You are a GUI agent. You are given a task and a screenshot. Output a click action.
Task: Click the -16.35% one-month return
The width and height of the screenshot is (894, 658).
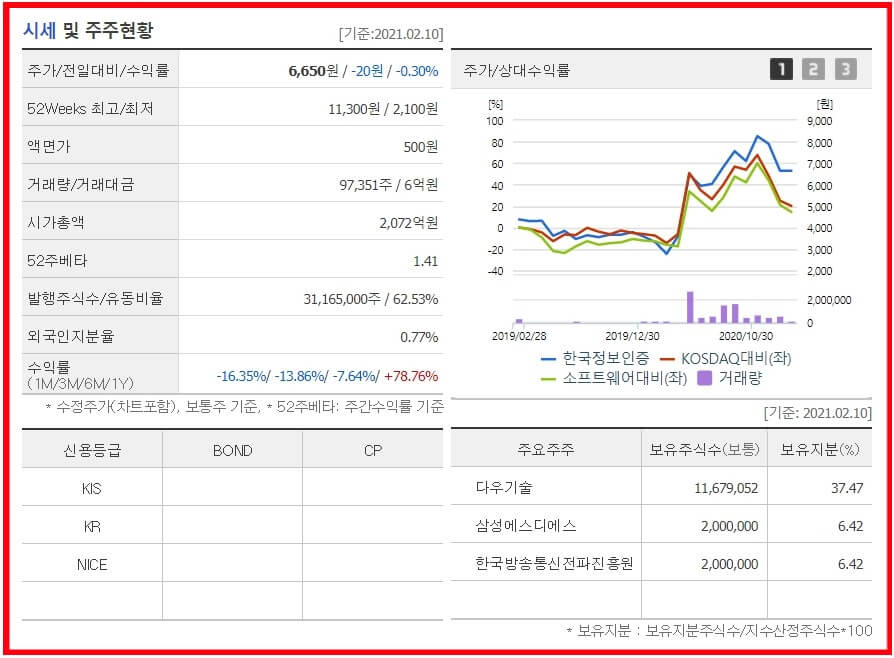pyautogui.click(x=243, y=376)
